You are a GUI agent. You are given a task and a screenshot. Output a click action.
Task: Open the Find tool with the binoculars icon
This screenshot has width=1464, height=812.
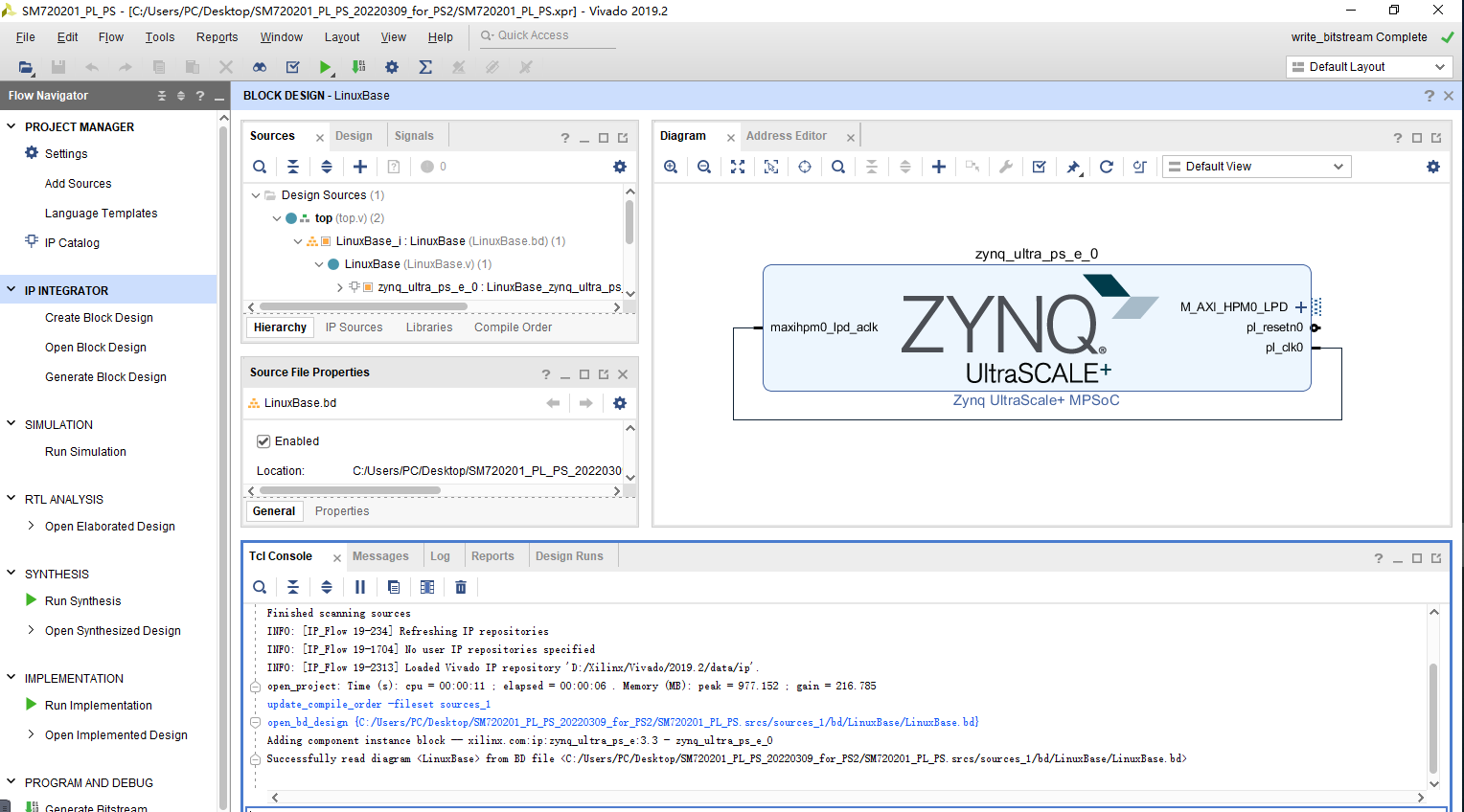[x=259, y=67]
